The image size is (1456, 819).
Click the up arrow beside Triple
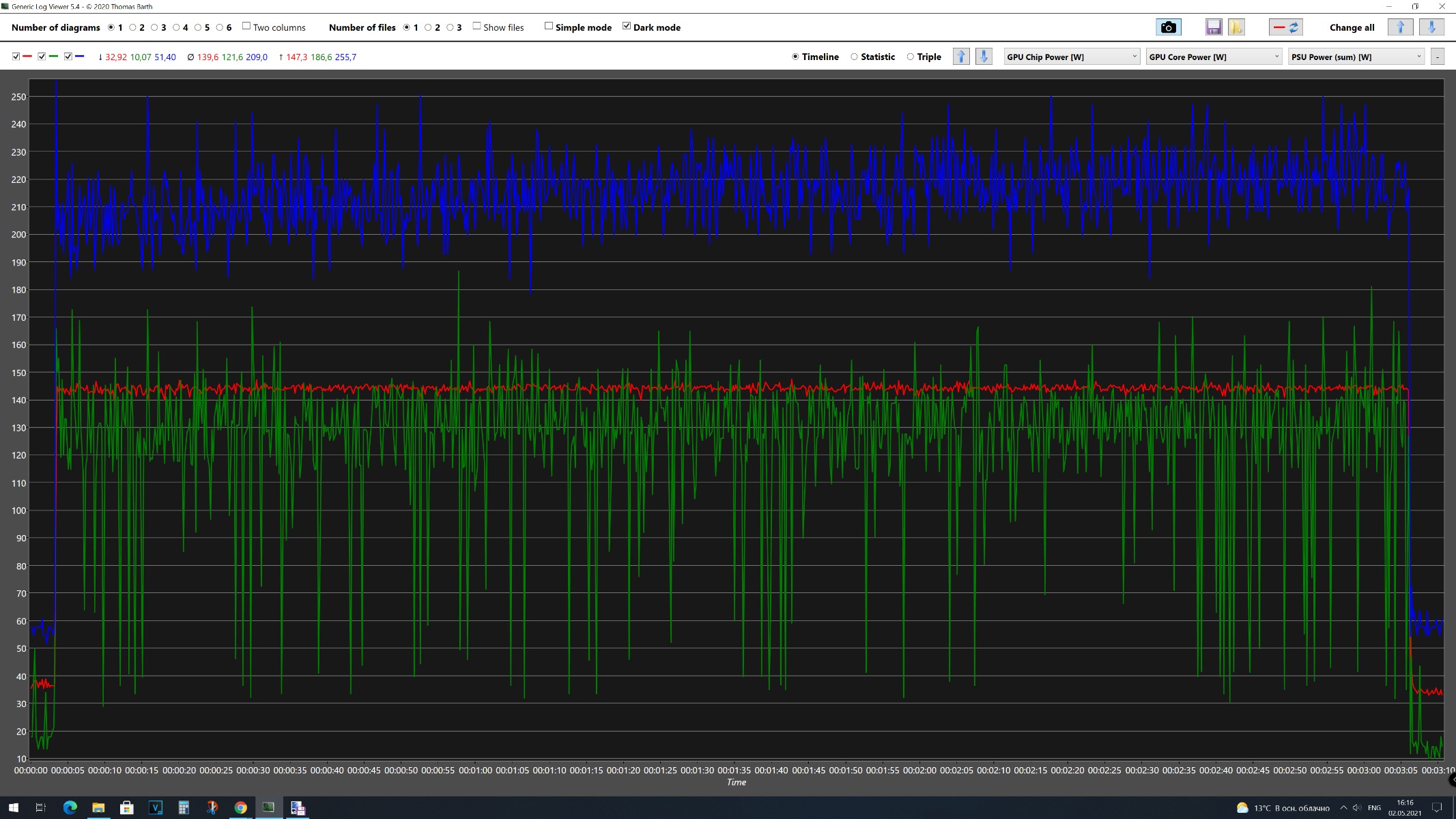(x=961, y=57)
